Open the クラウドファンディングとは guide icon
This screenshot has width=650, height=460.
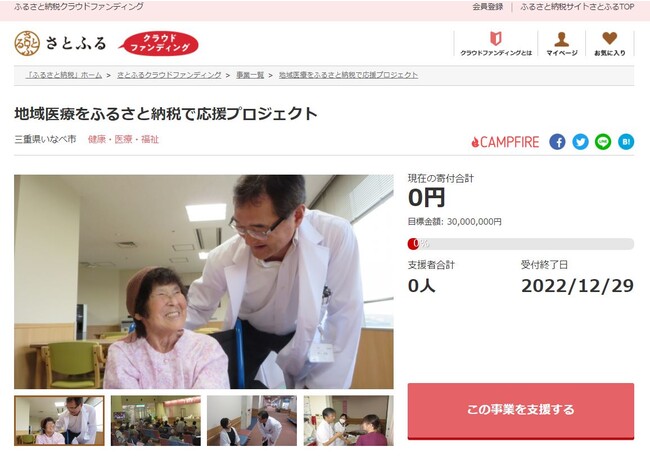pyautogui.click(x=496, y=38)
